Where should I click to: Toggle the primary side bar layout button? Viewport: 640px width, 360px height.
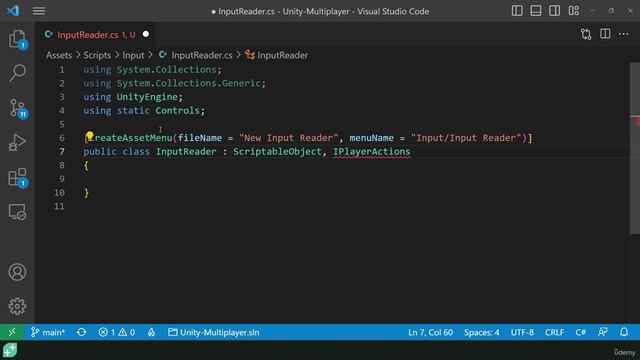(x=517, y=11)
